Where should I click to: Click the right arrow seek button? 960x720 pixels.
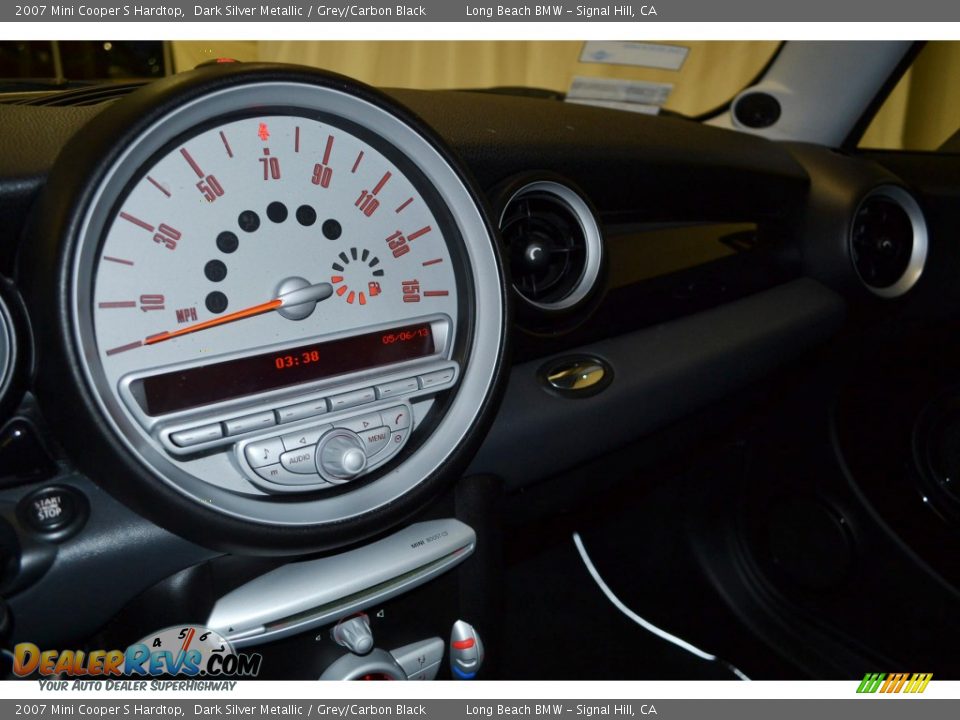[x=366, y=424]
